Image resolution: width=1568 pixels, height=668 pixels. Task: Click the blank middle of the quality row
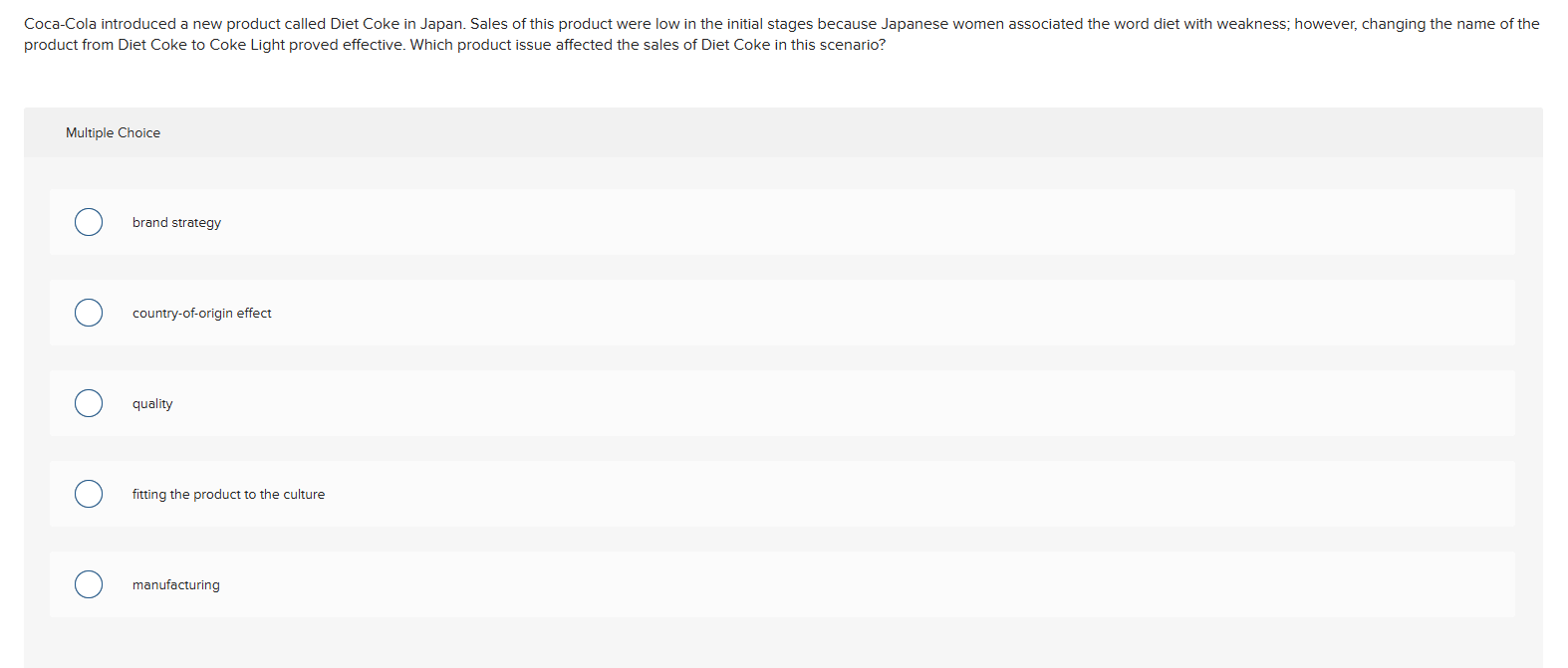tap(797, 403)
